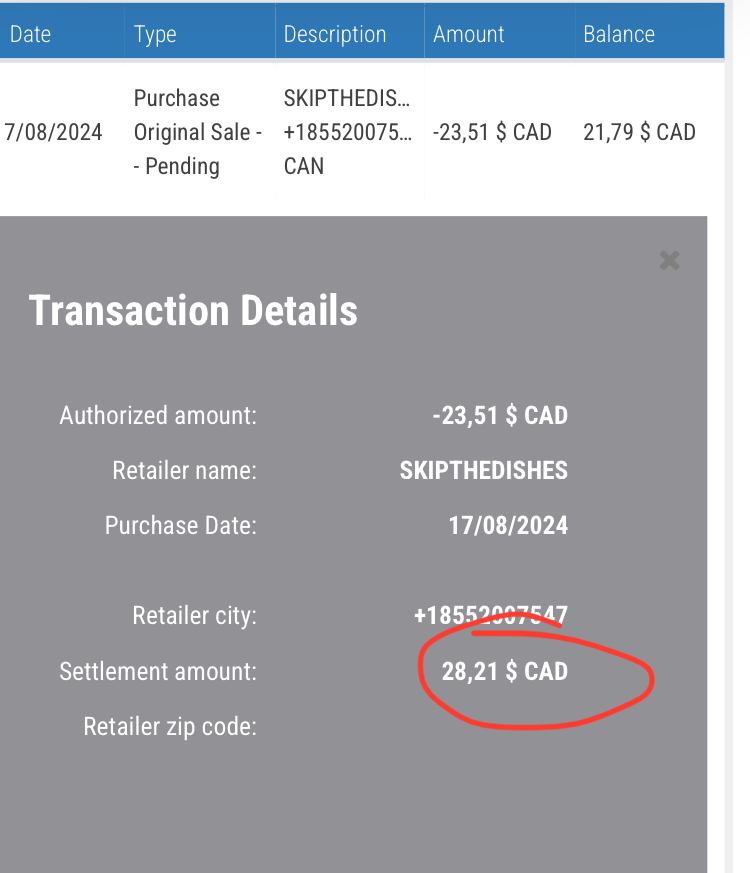The width and height of the screenshot is (750, 873).
Task: Sort by the Balance column header
Action: point(619,34)
